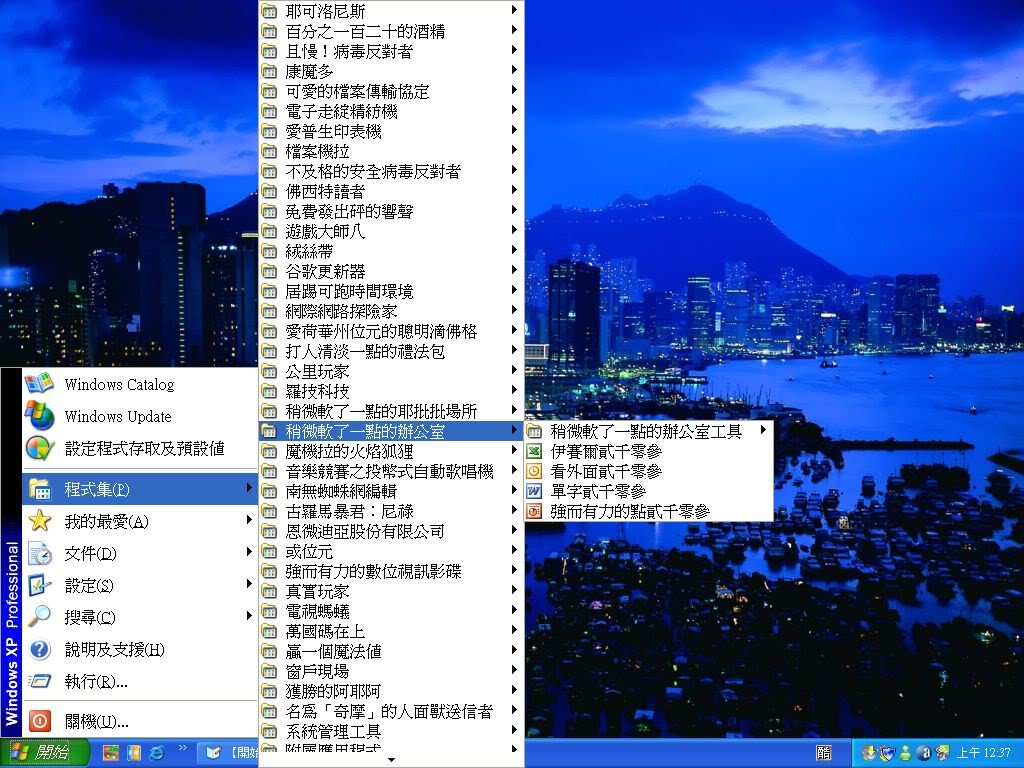Click the green Messenger person tray icon

tap(905, 753)
